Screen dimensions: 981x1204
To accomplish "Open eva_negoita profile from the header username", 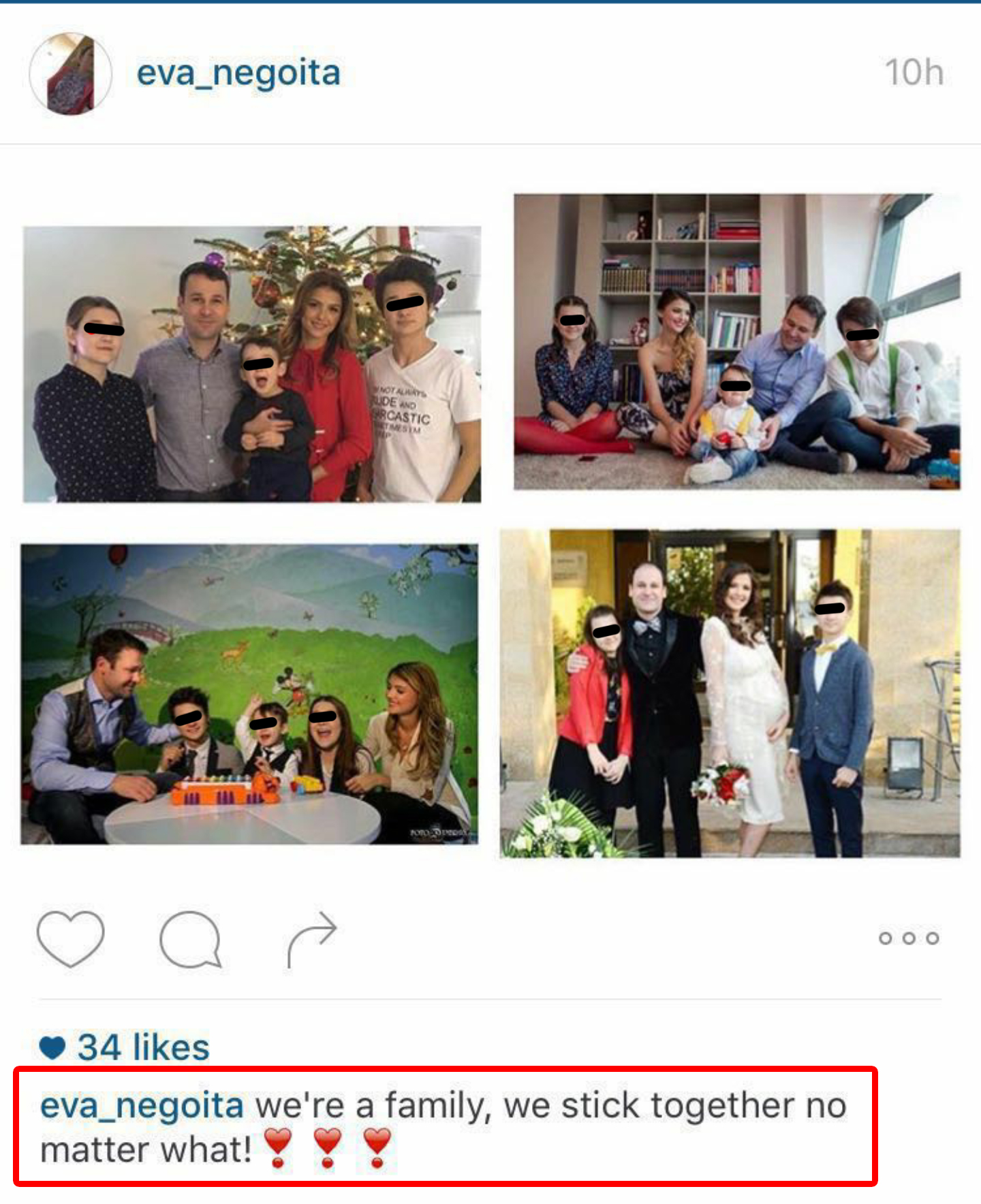I will (238, 74).
